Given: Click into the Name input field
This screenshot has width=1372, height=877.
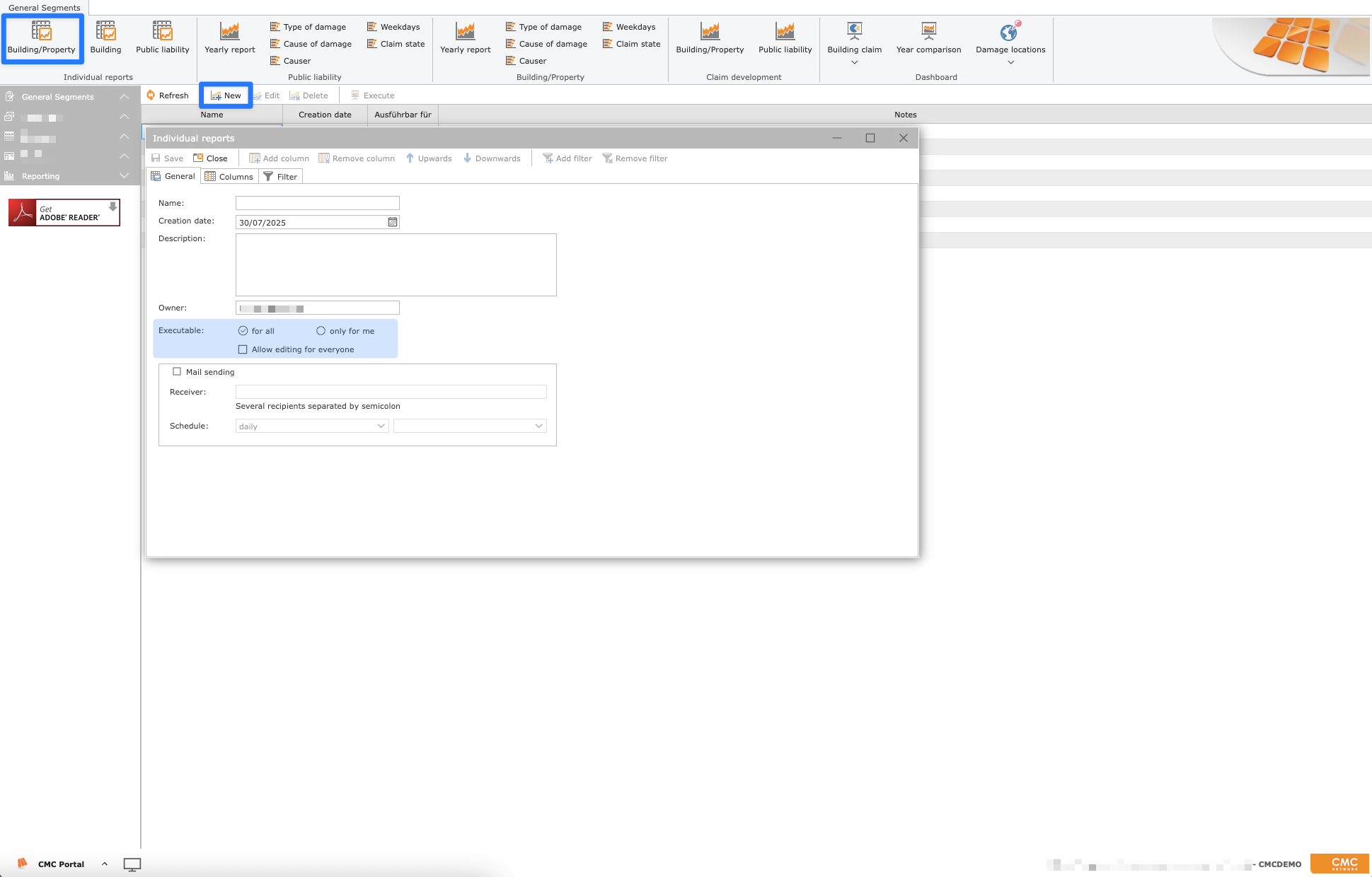Looking at the screenshot, I should (x=317, y=203).
